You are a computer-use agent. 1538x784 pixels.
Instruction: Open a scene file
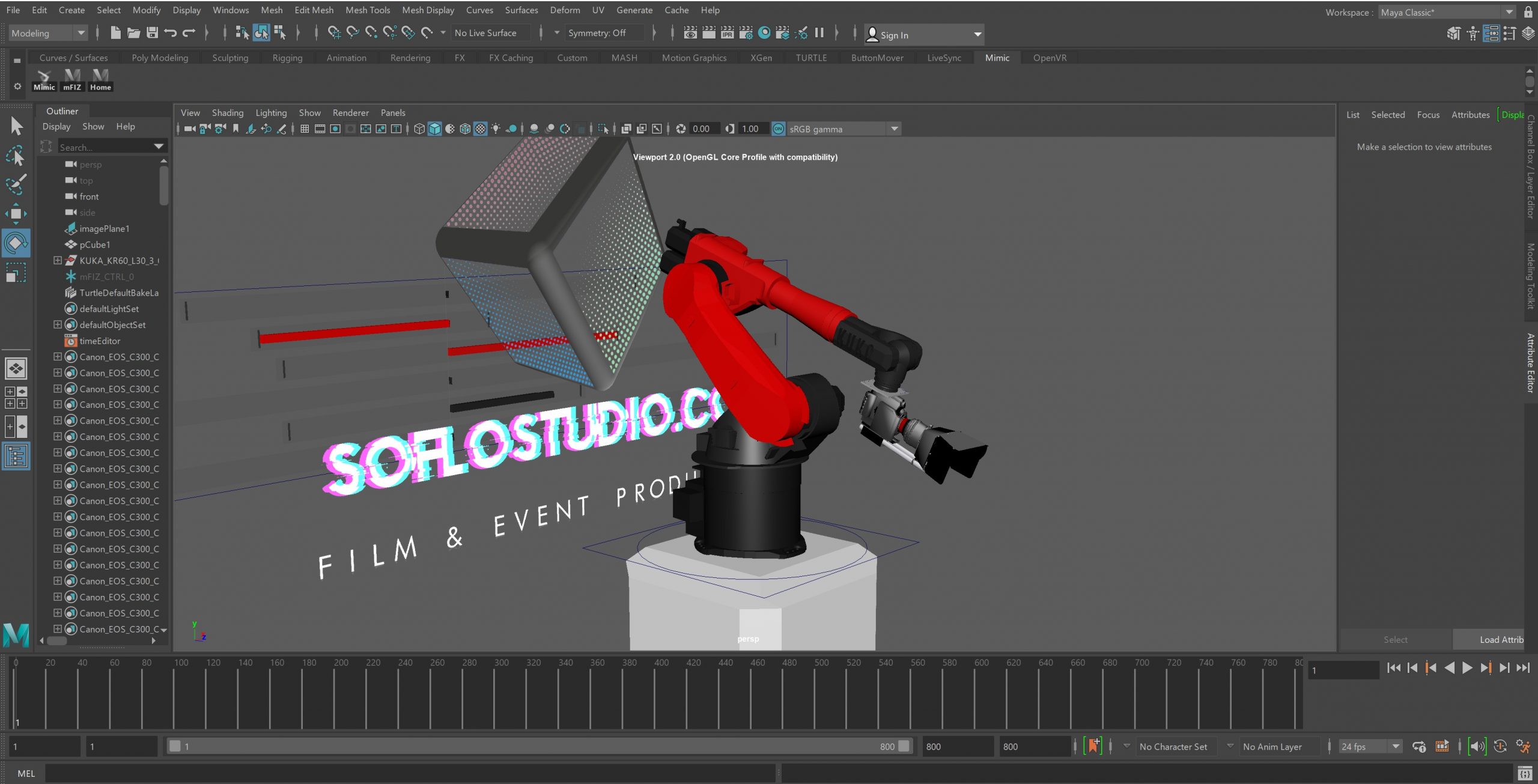133,33
